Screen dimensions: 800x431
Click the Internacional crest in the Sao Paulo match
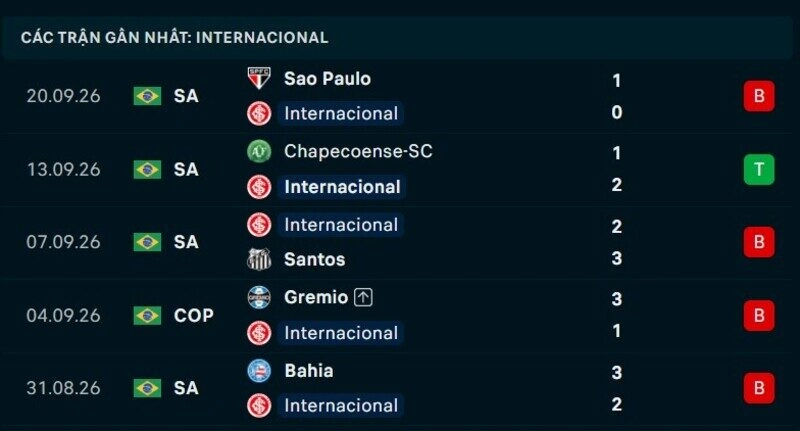pyautogui.click(x=259, y=113)
